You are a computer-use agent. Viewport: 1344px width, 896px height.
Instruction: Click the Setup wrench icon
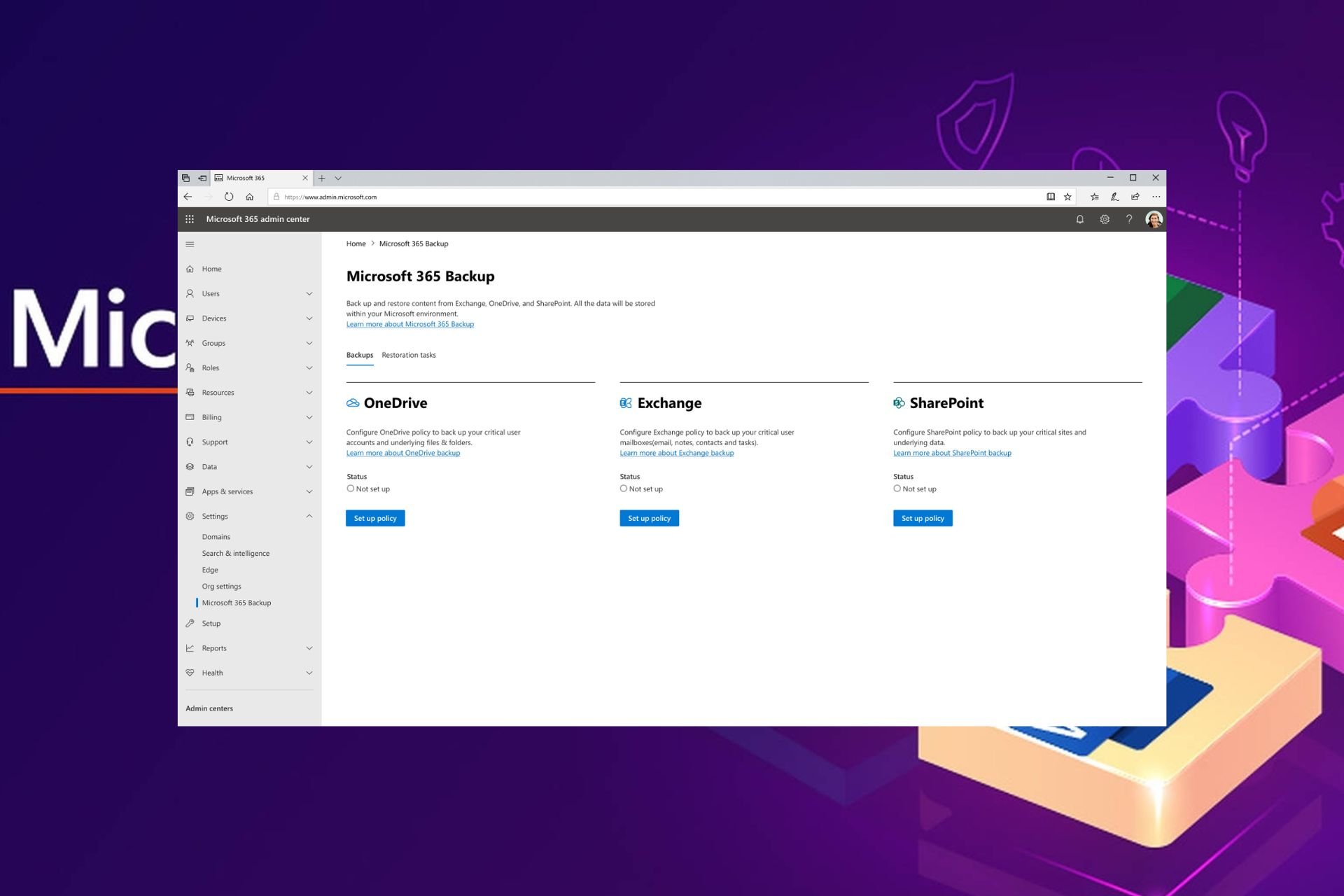click(190, 624)
